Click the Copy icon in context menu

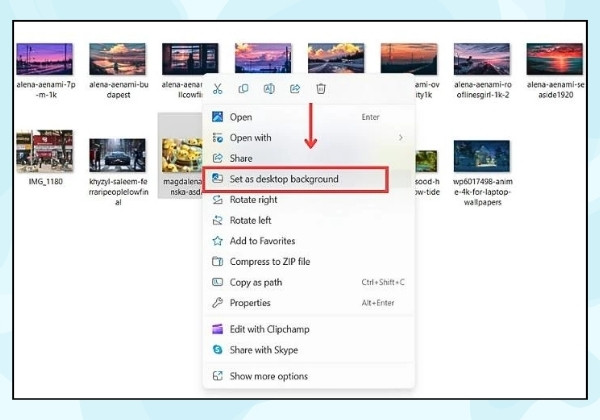pos(243,89)
